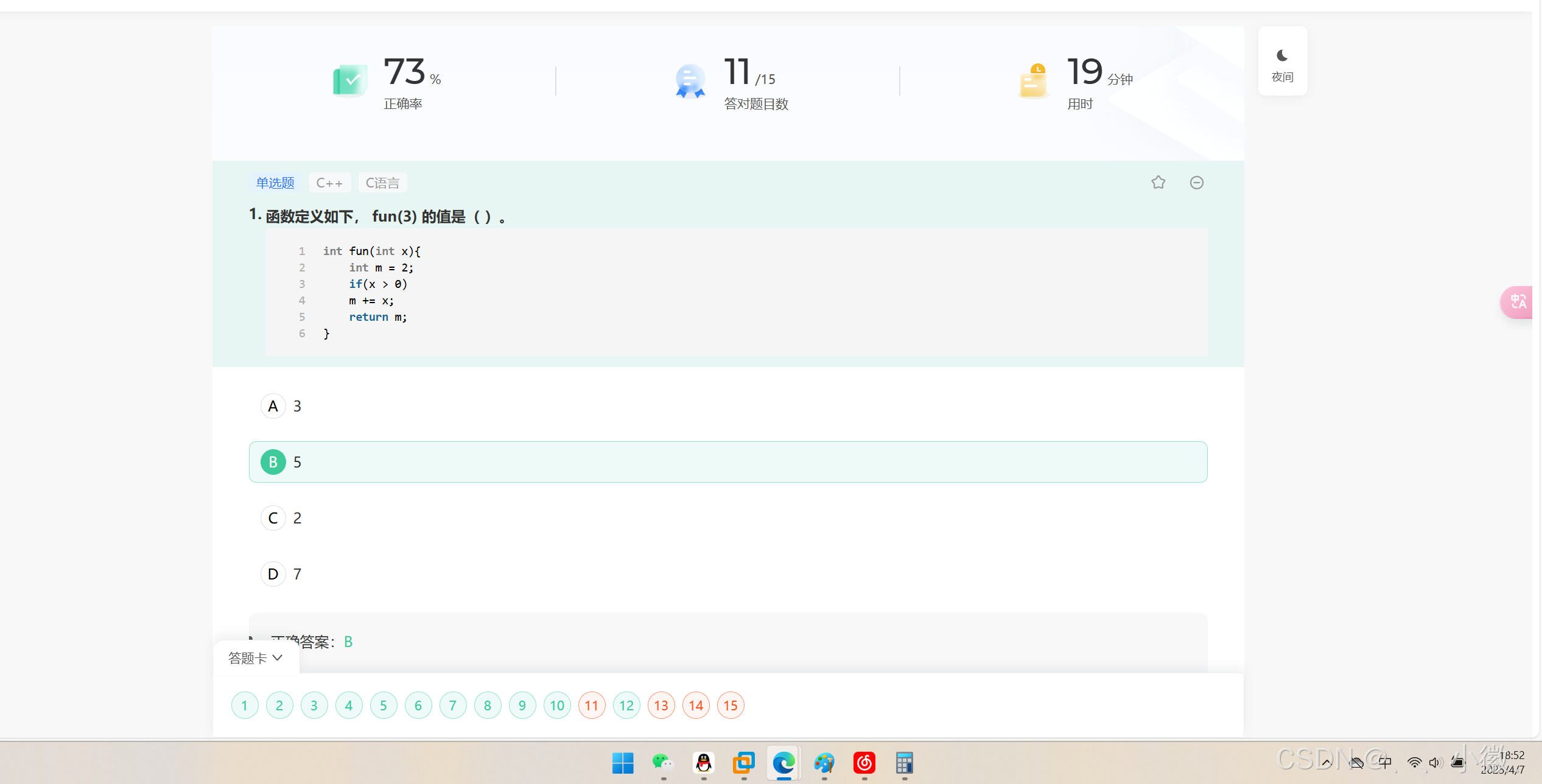This screenshot has height=784, width=1542.
Task: Click the star favorite icon
Action: (x=1158, y=183)
